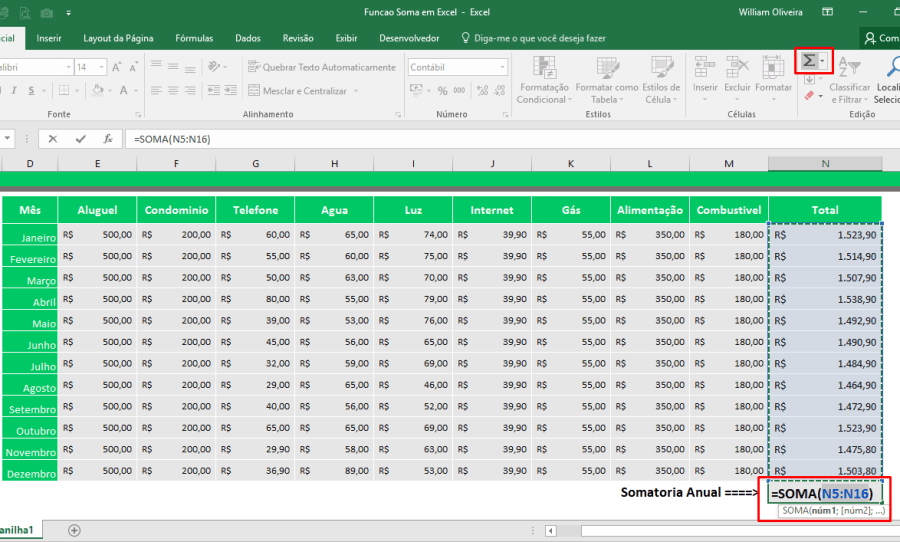Click the Formatar cells icon
The width and height of the screenshot is (900, 542).
[x=773, y=67]
